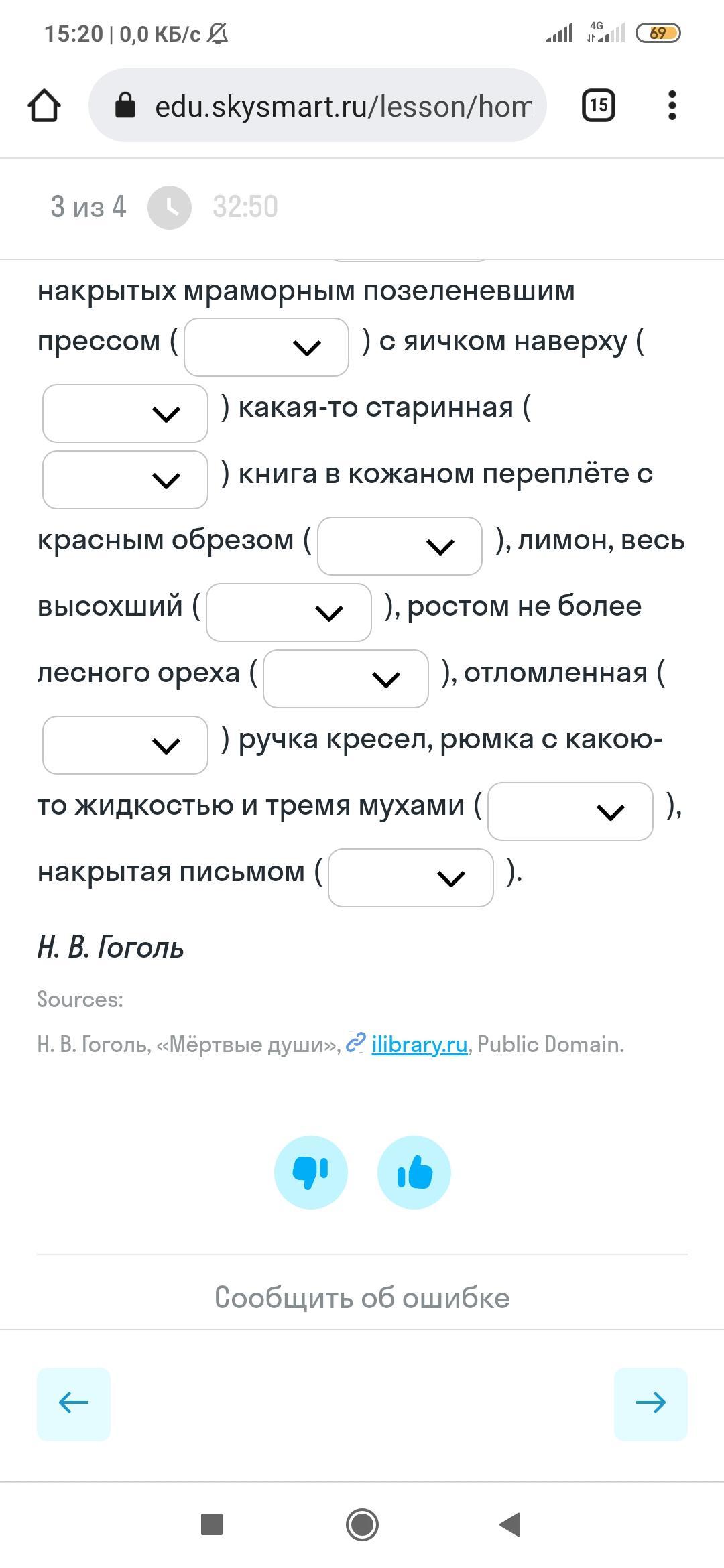Open dropdown after «лесного ореха»
The image size is (724, 1568).
tap(346, 679)
